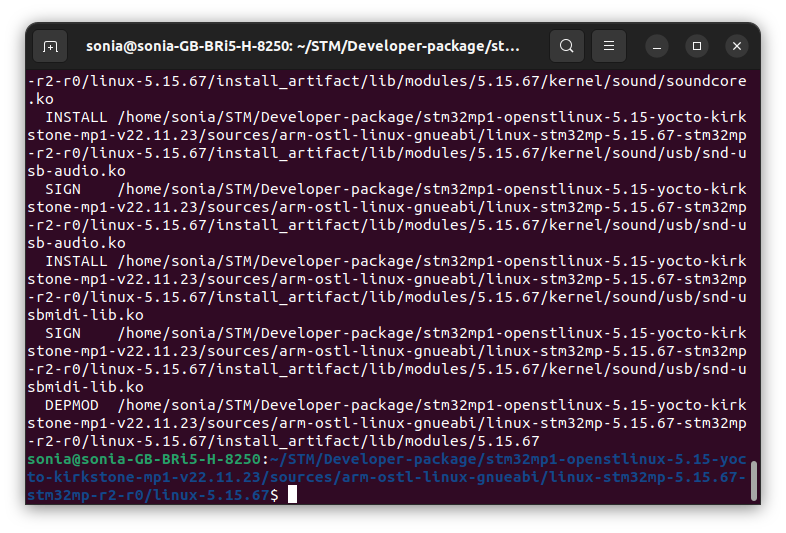Click the first SIGN keyword
Screen dimensions: 786x533
pyautogui.click(x=63, y=190)
